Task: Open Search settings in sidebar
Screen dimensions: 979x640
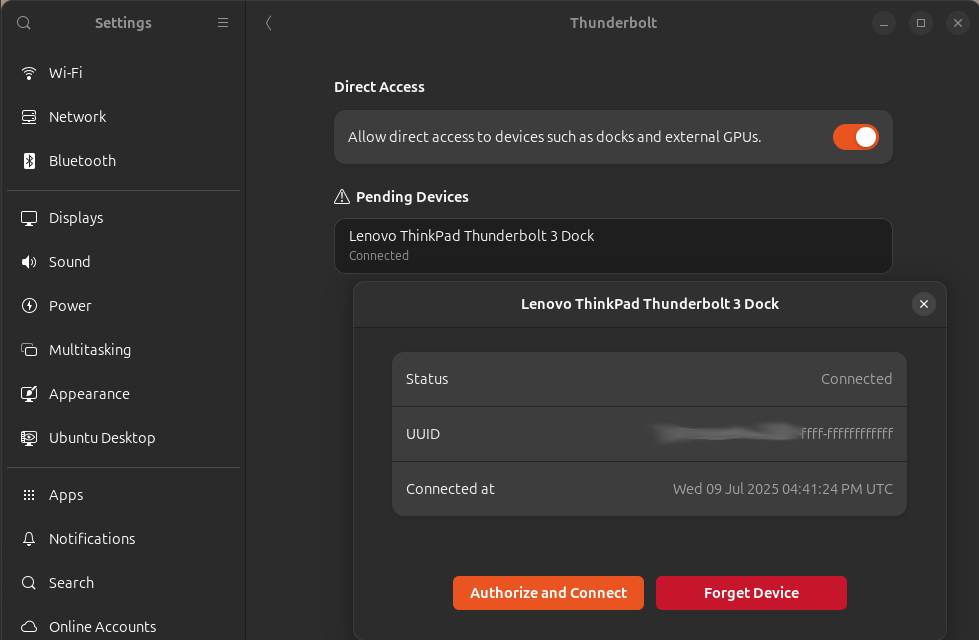Action: 124,583
